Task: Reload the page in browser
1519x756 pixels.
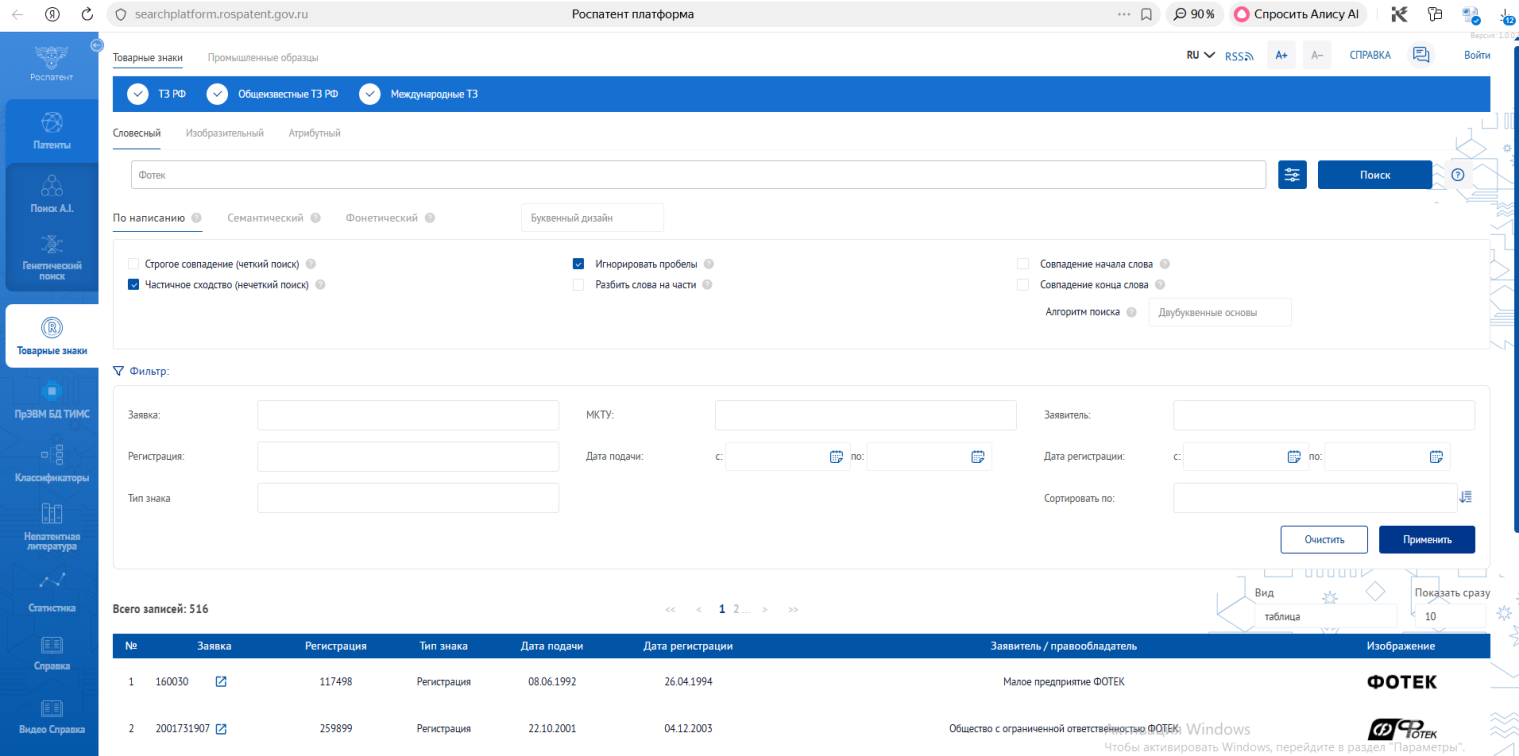Action: point(87,14)
